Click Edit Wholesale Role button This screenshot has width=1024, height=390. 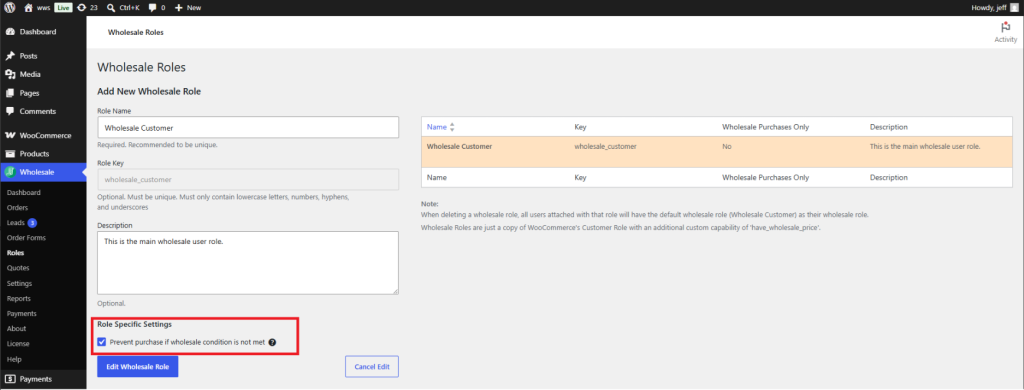(138, 366)
